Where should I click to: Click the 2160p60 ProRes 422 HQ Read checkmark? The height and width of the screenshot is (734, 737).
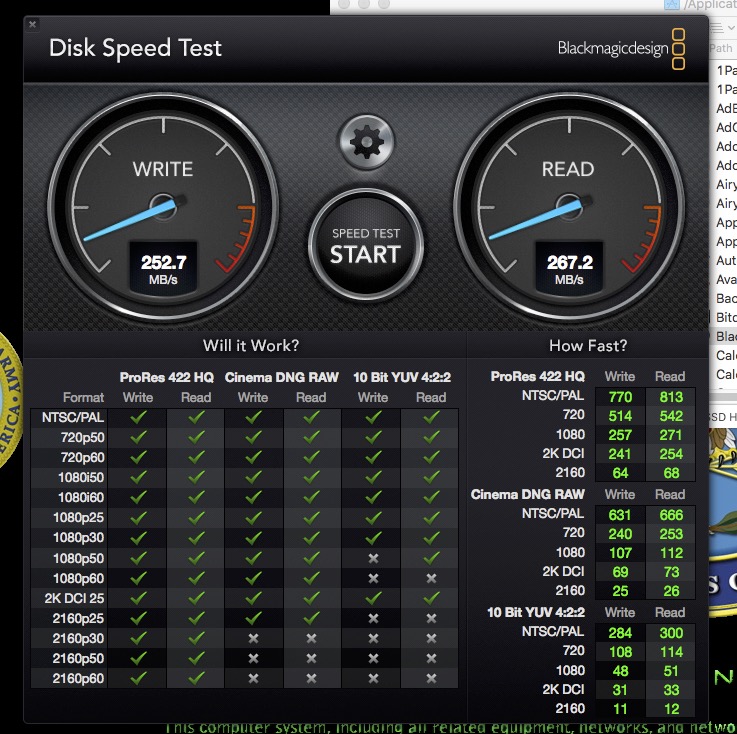point(196,678)
